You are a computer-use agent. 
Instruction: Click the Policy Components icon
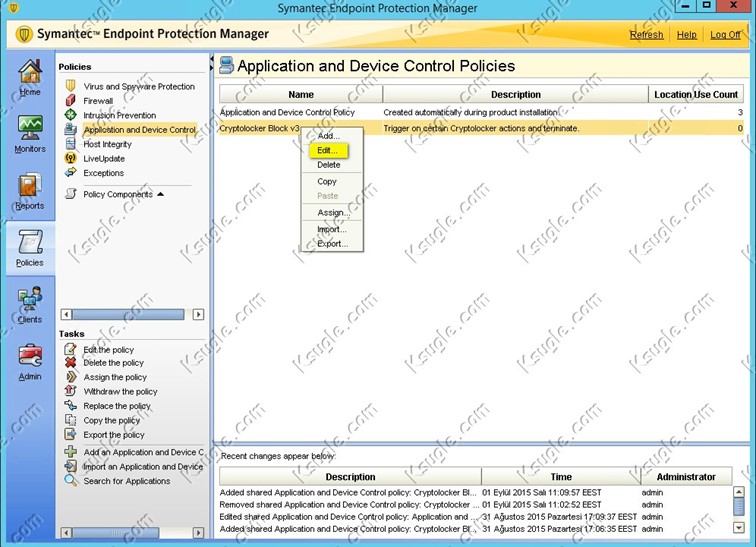70,194
